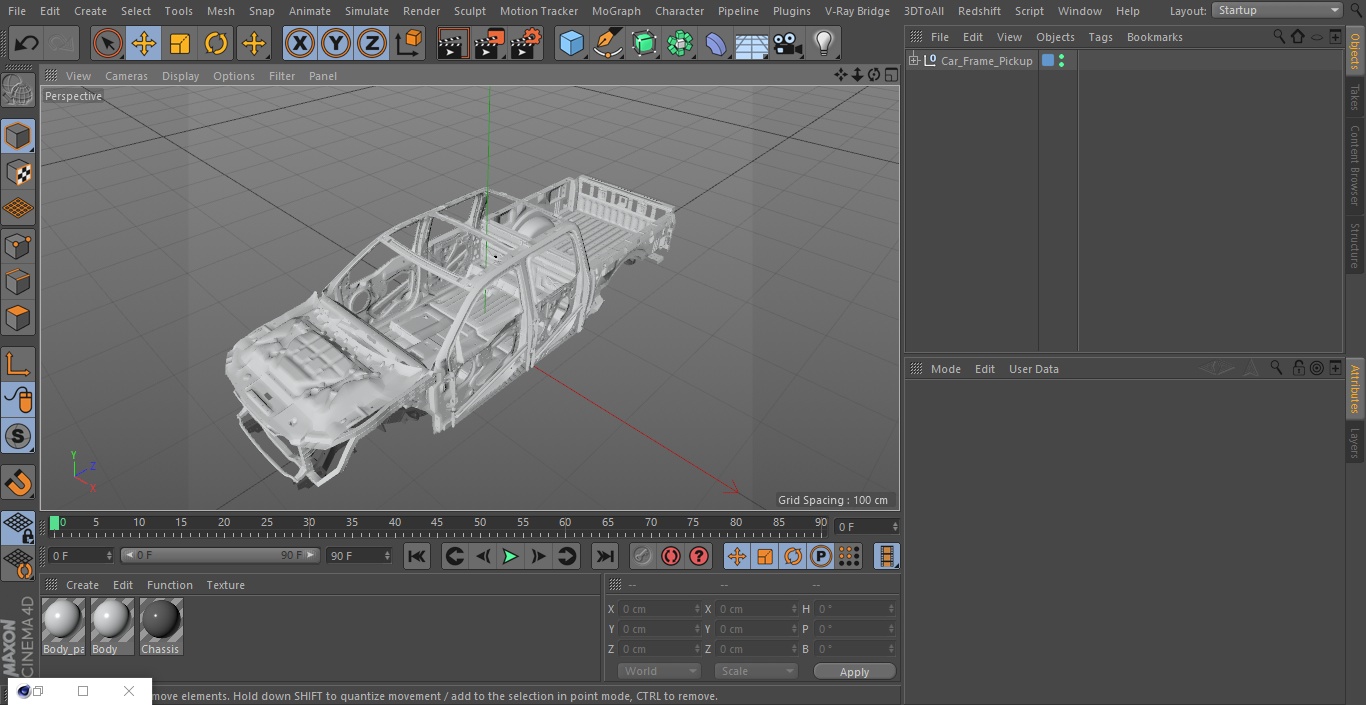Toggle Record Active Objects button
Image resolution: width=1366 pixels, height=705 pixels.
point(643,556)
